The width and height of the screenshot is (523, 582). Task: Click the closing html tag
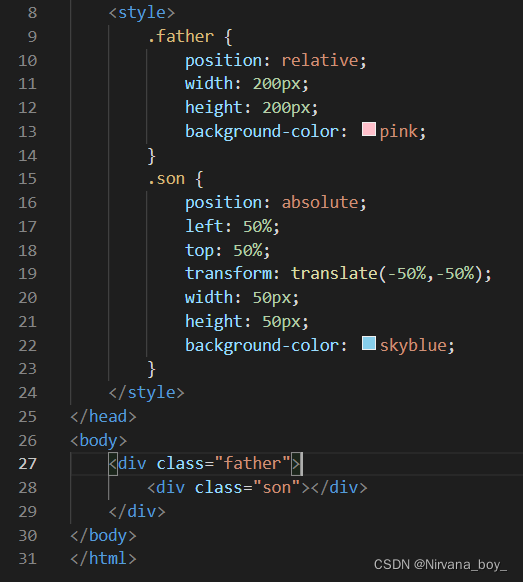104,559
